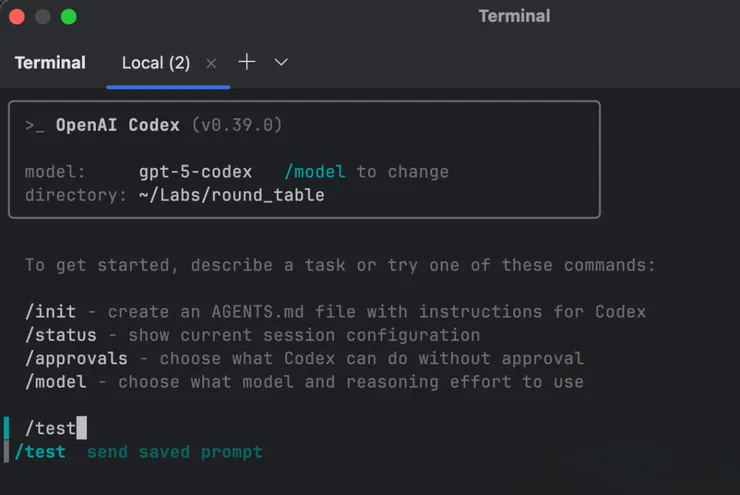The image size is (740, 495).
Task: Click the cyan /model to change hint
Action: [314, 172]
